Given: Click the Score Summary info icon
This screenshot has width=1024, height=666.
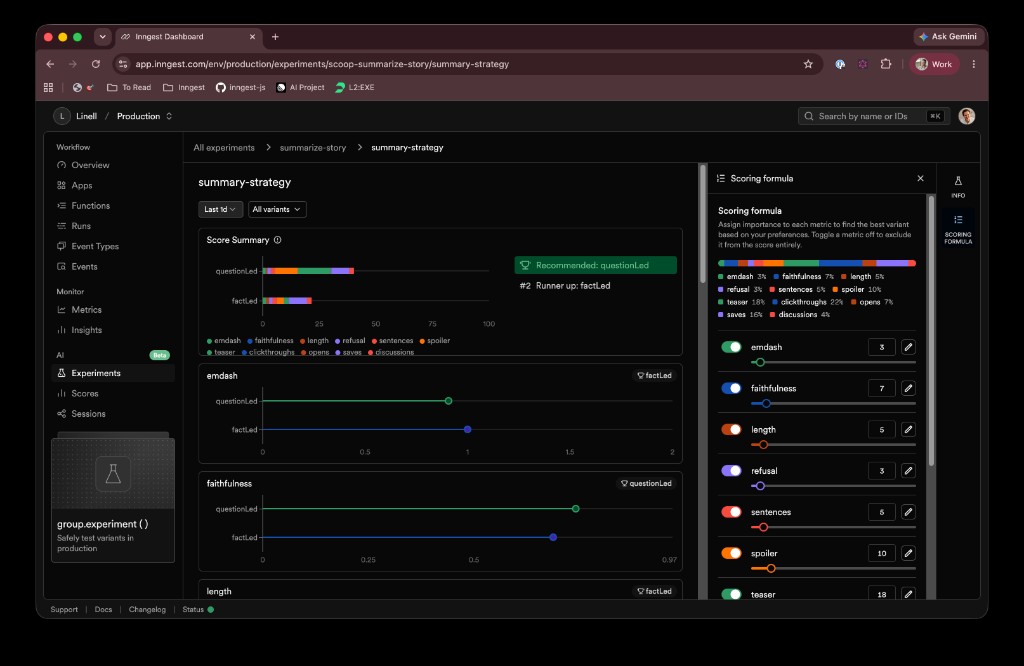Looking at the screenshot, I should (x=278, y=240).
